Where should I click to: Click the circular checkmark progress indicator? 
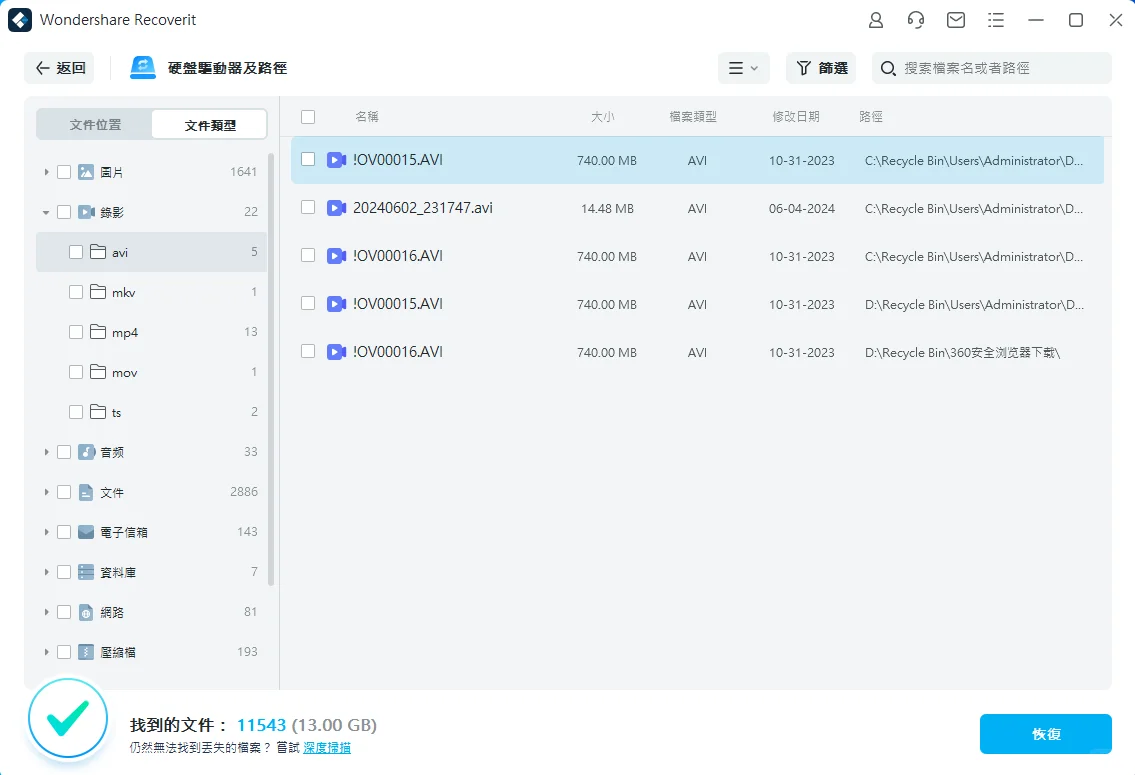67,718
